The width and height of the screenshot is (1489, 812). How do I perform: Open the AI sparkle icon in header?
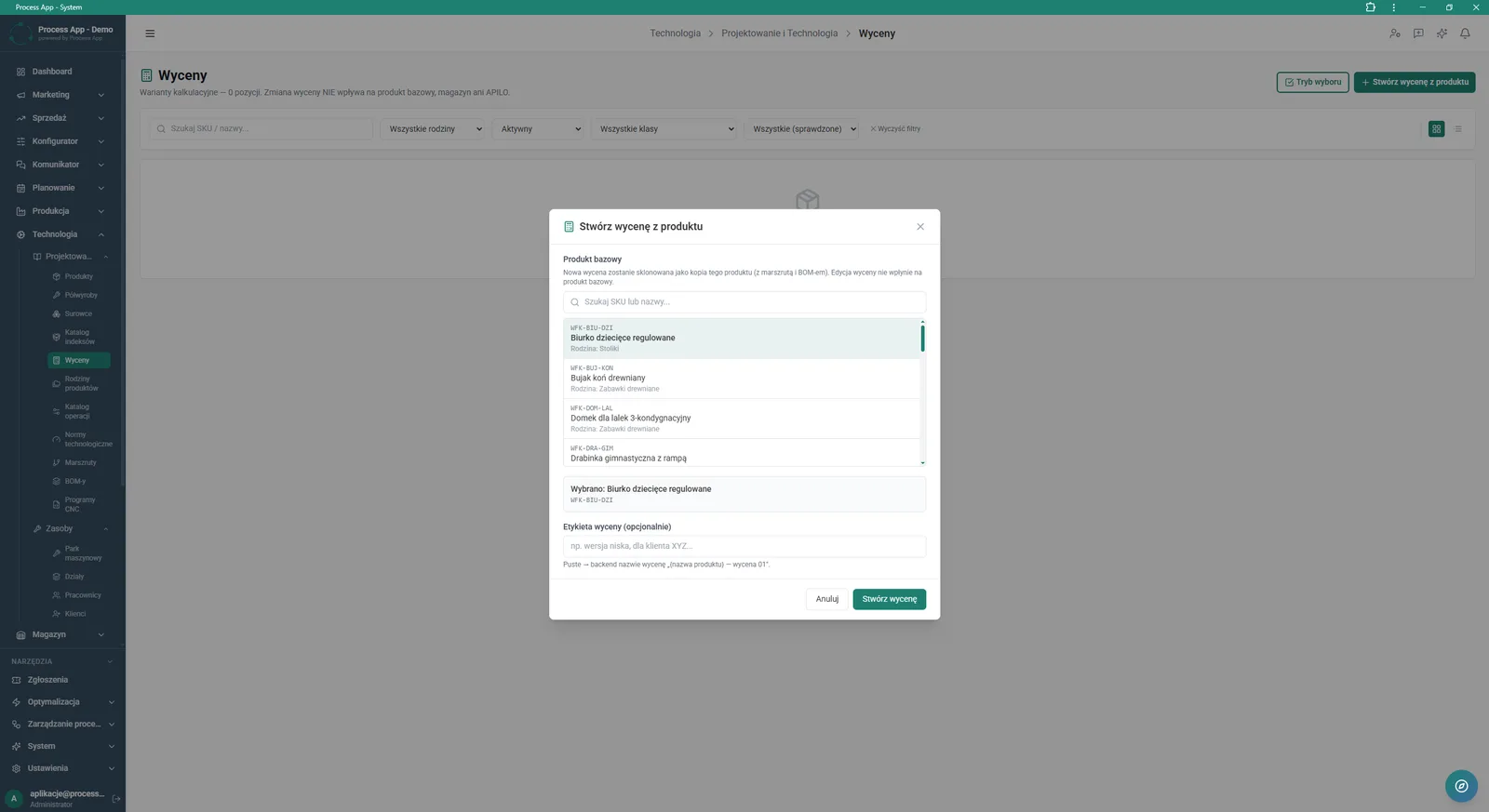click(1442, 33)
